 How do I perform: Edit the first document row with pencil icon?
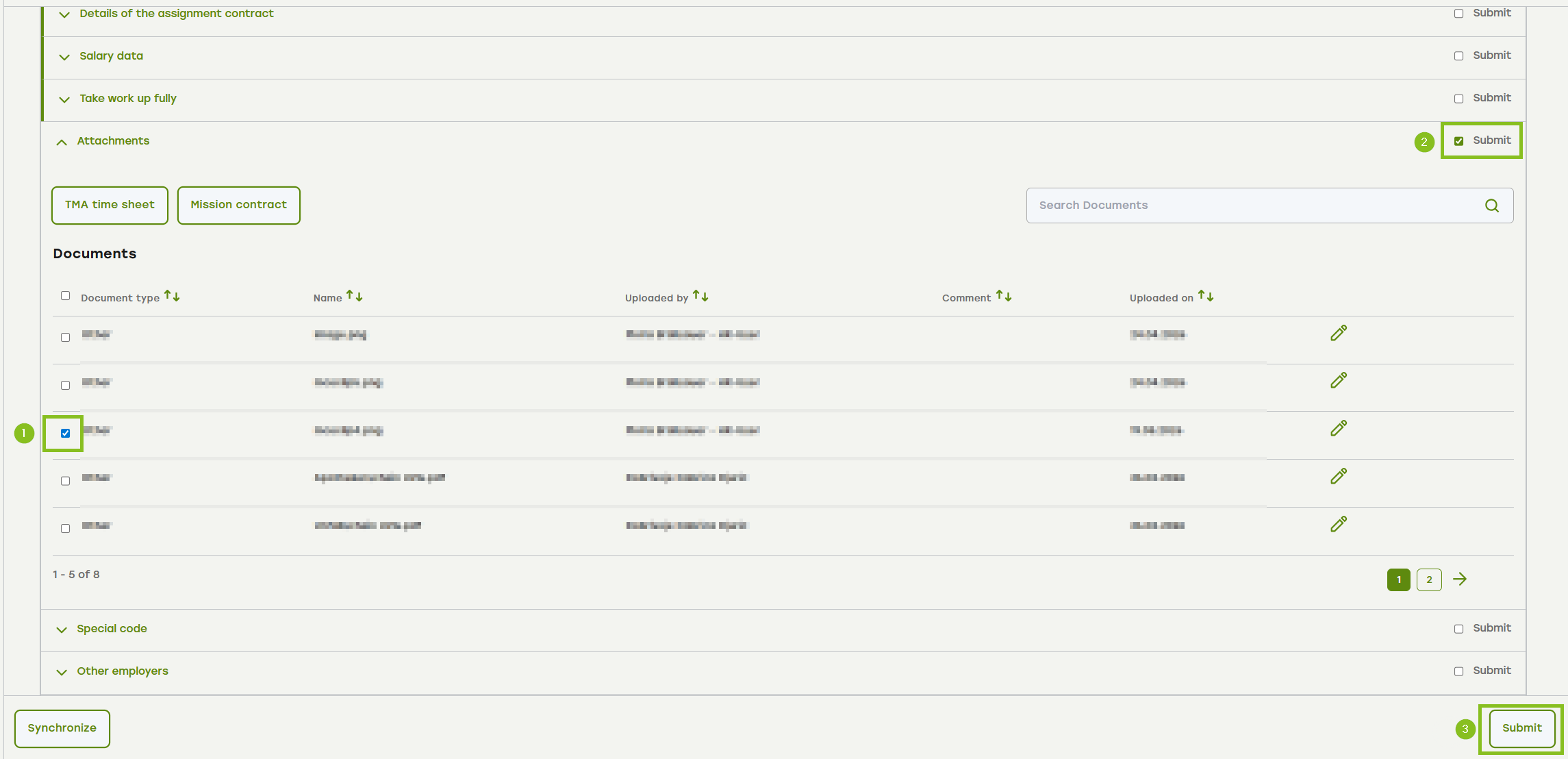pyautogui.click(x=1339, y=333)
